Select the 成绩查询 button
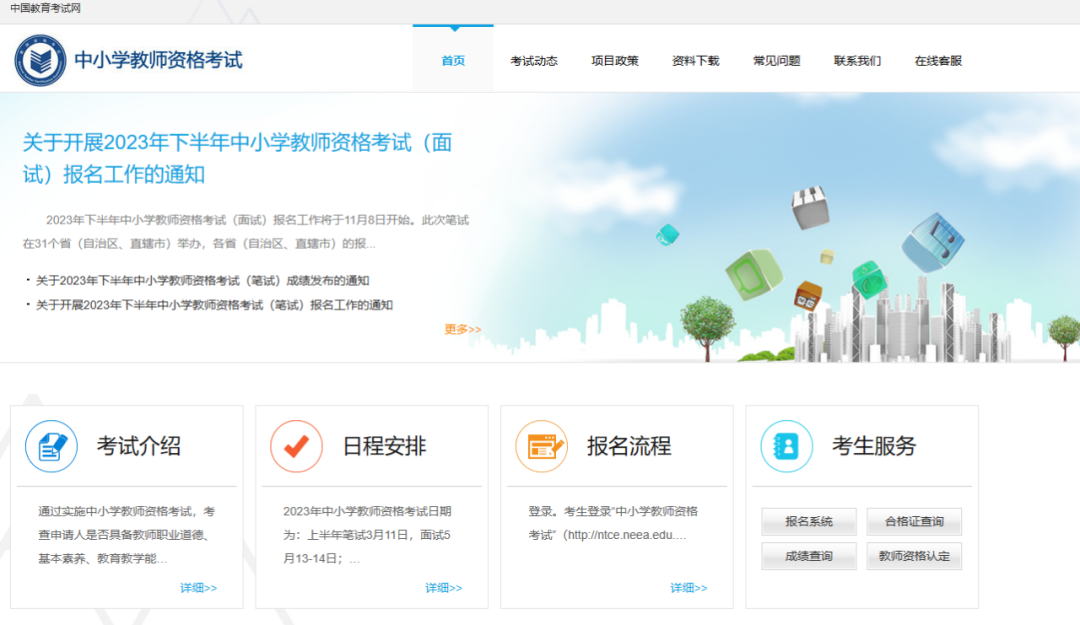 click(808, 555)
